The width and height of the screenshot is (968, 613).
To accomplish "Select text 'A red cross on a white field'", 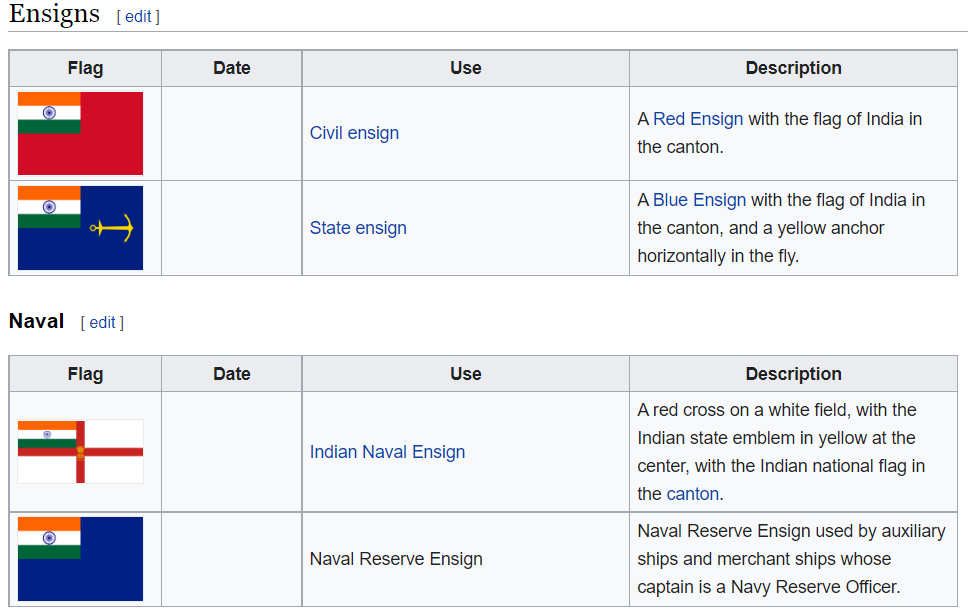I will tap(743, 410).
